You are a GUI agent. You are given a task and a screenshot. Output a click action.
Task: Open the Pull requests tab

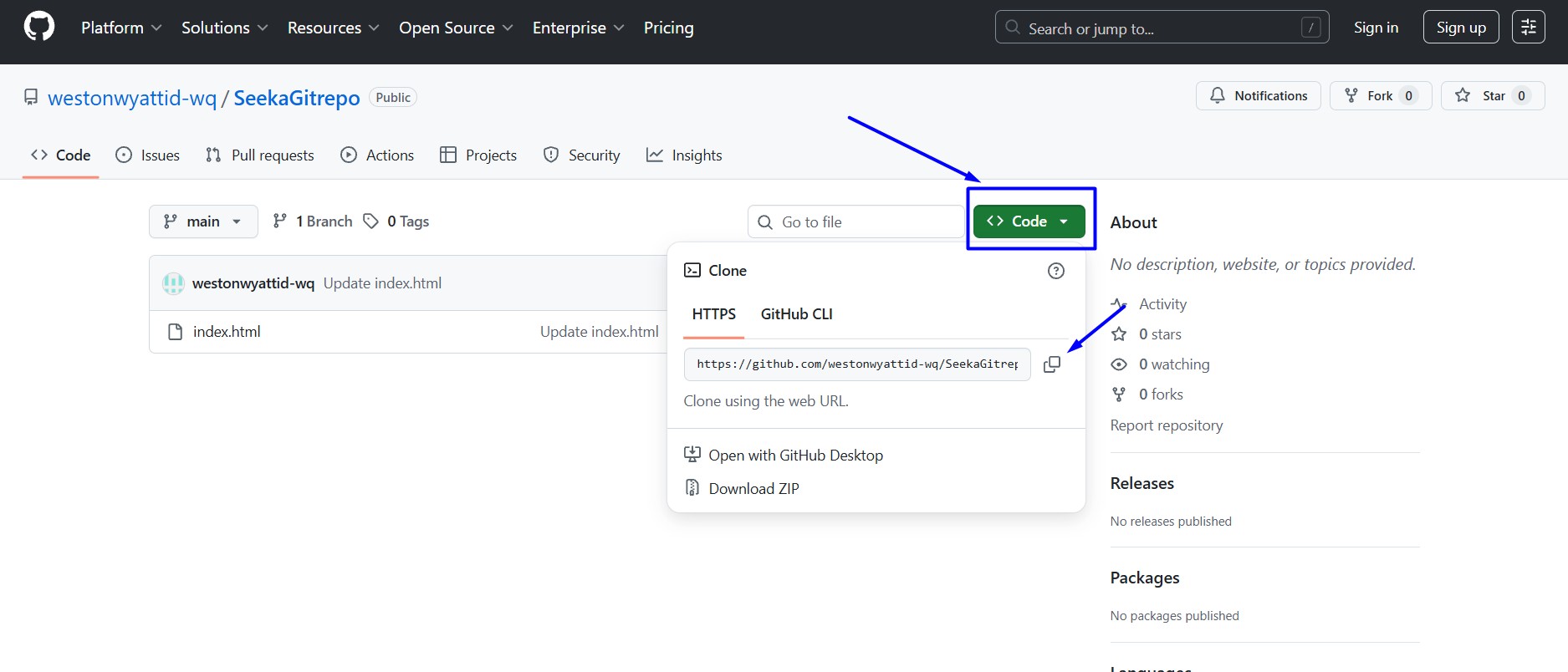(260, 155)
